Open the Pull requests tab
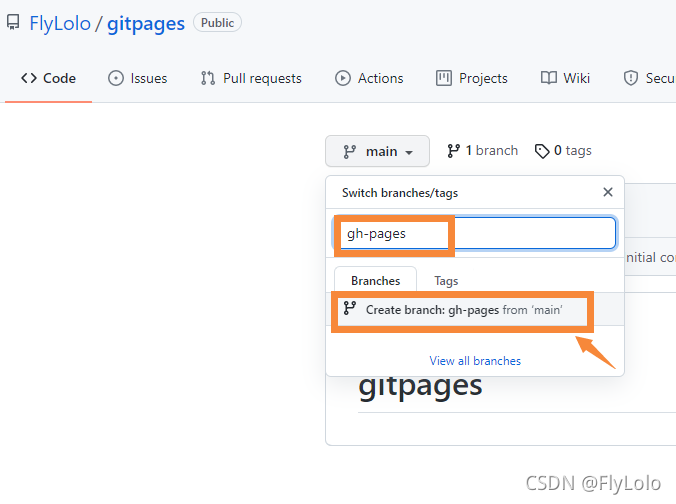 tap(251, 78)
